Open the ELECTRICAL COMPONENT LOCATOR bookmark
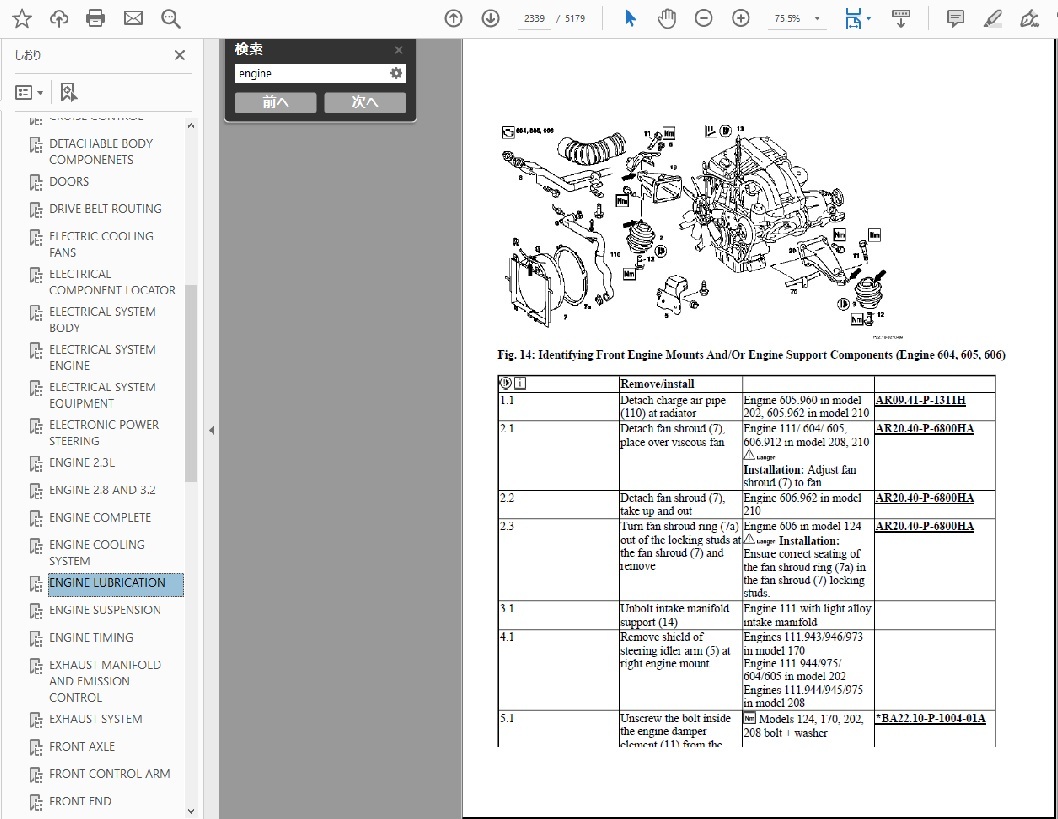The width and height of the screenshot is (1058, 819). pyautogui.click(x=112, y=282)
